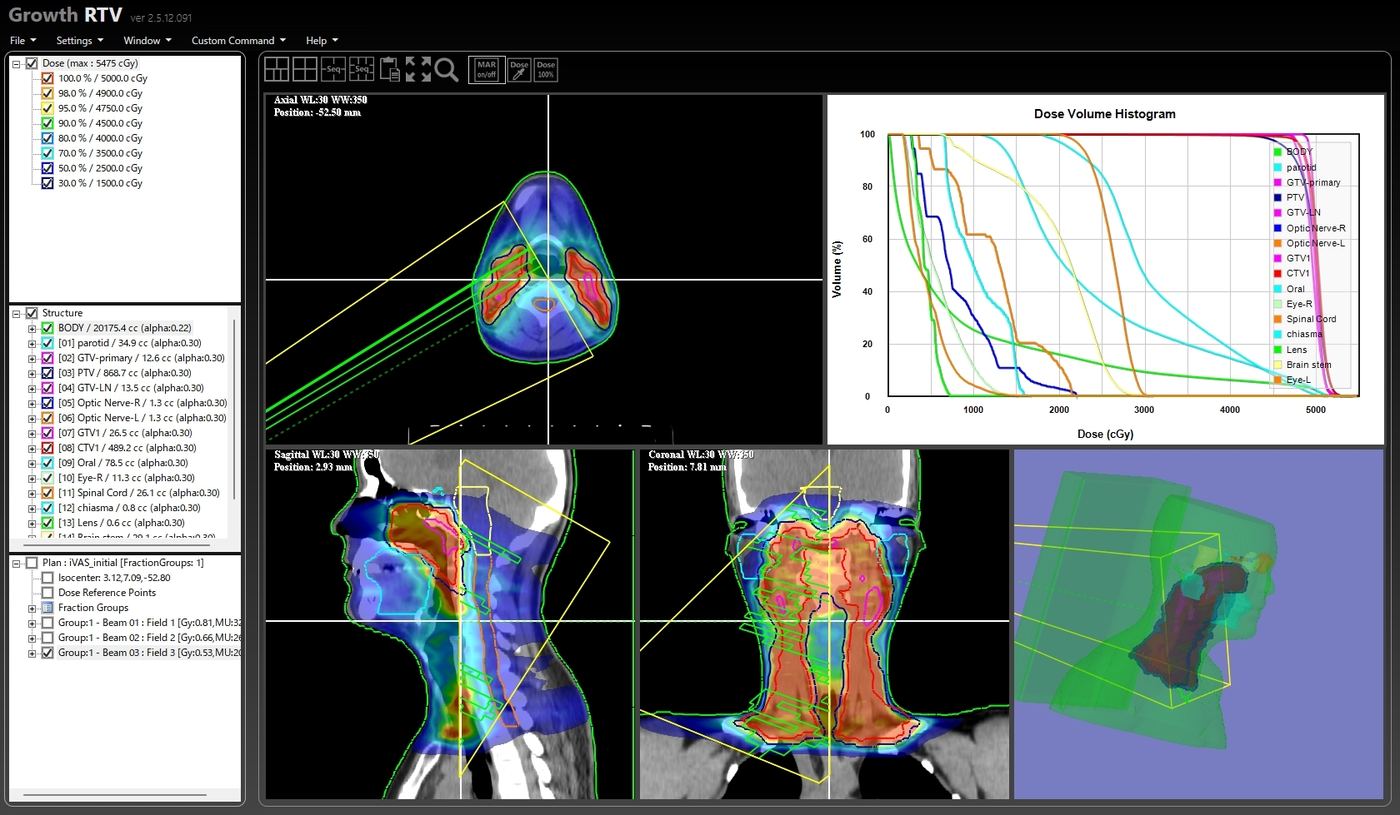The height and width of the screenshot is (815, 1400).
Task: Switch to the 2x2 grid layout
Action: coord(304,69)
